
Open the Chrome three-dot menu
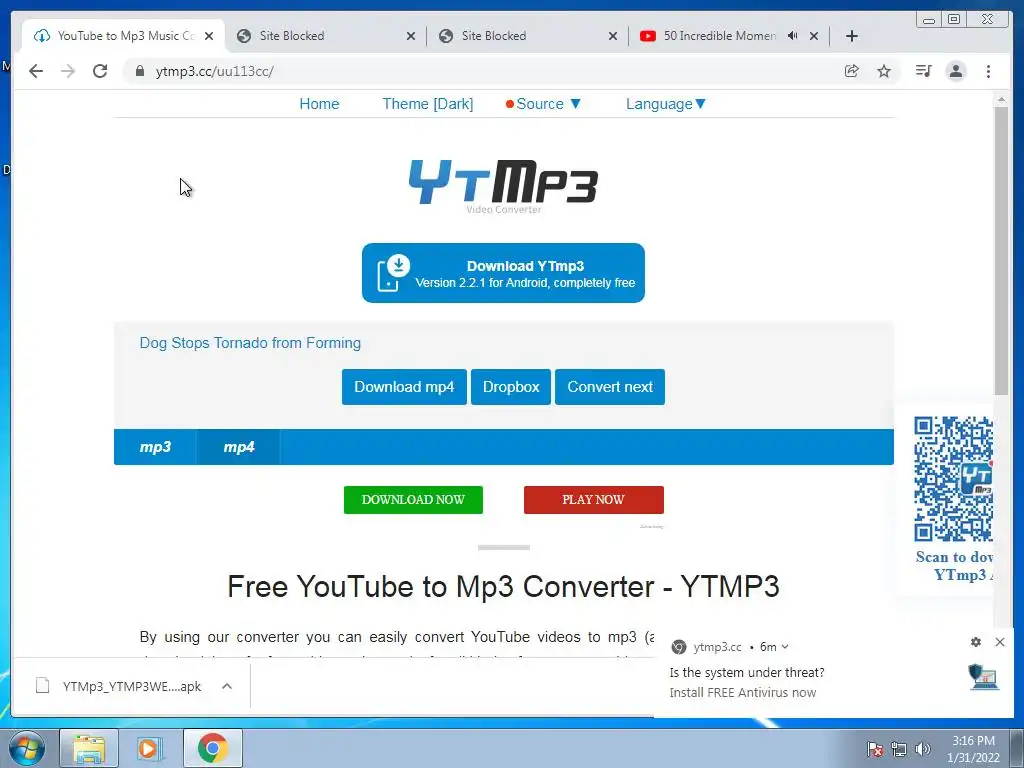click(x=988, y=71)
